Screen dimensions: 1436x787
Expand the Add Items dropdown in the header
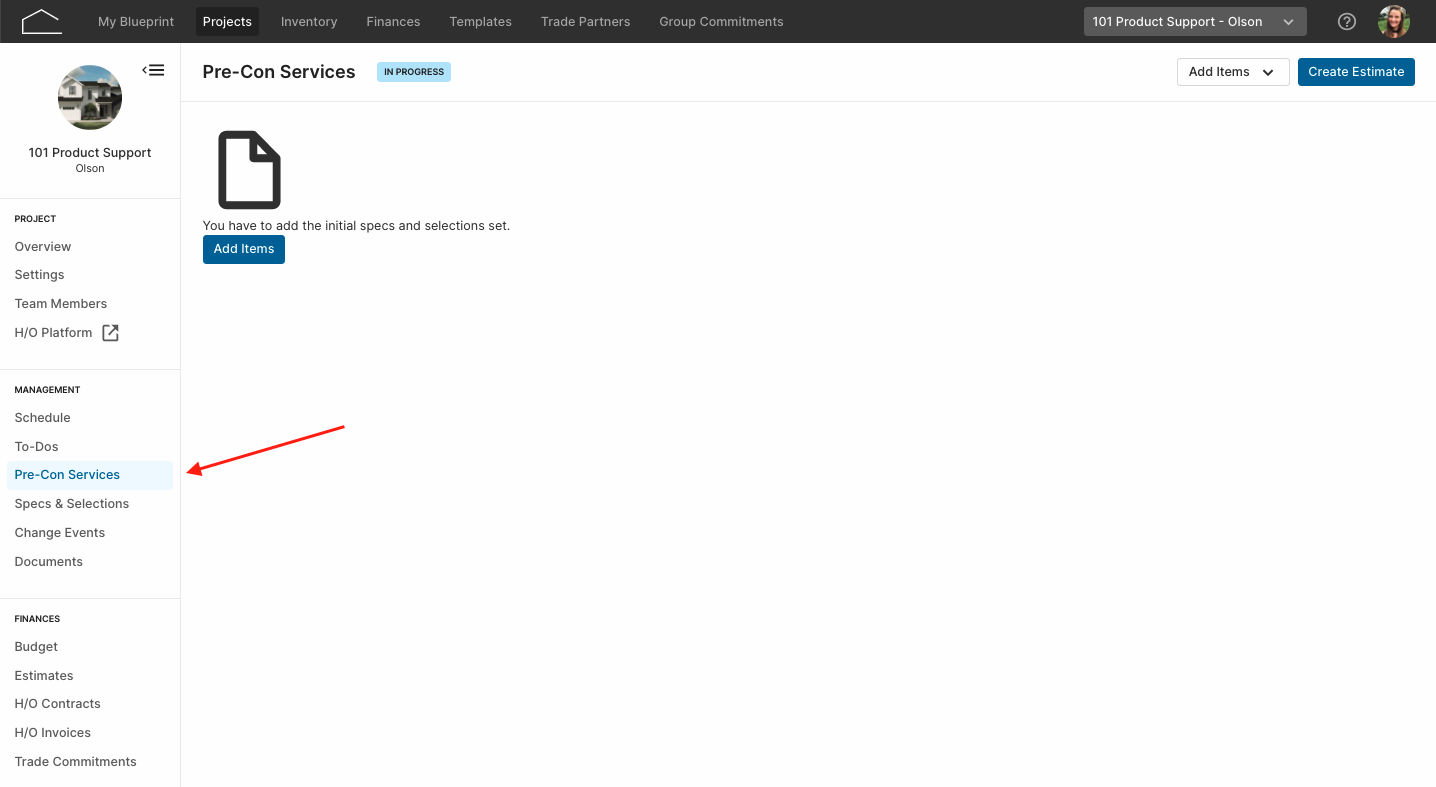1233,72
